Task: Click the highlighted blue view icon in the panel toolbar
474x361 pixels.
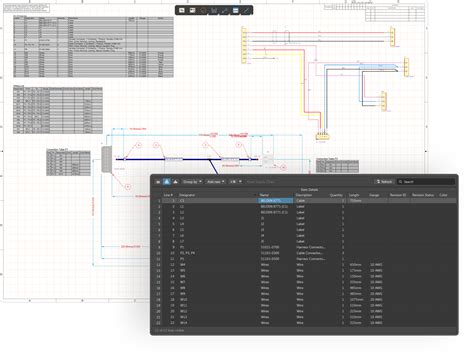Action: click(167, 182)
